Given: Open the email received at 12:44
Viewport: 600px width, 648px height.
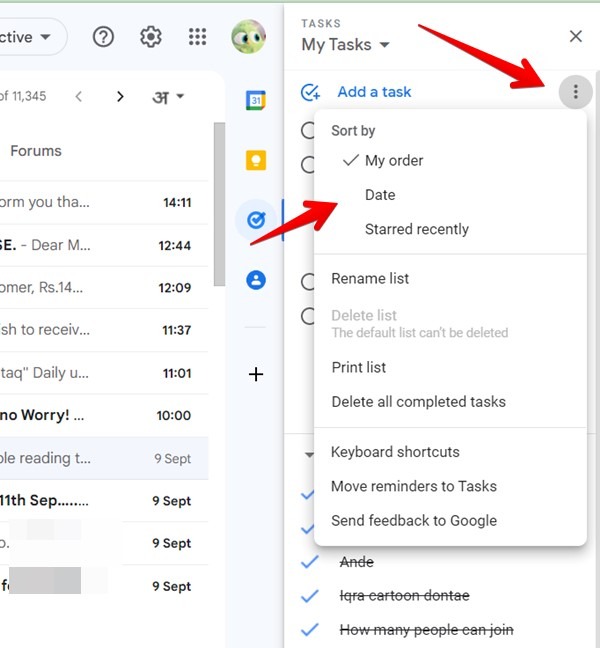Looking at the screenshot, I should (104, 245).
